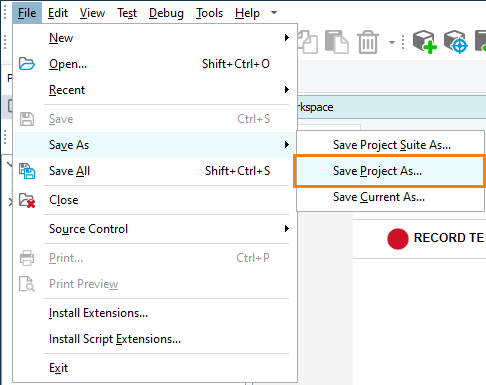Screen dimensions: 486x385
Task: Click the Delete trash can icon
Action: click(368, 42)
